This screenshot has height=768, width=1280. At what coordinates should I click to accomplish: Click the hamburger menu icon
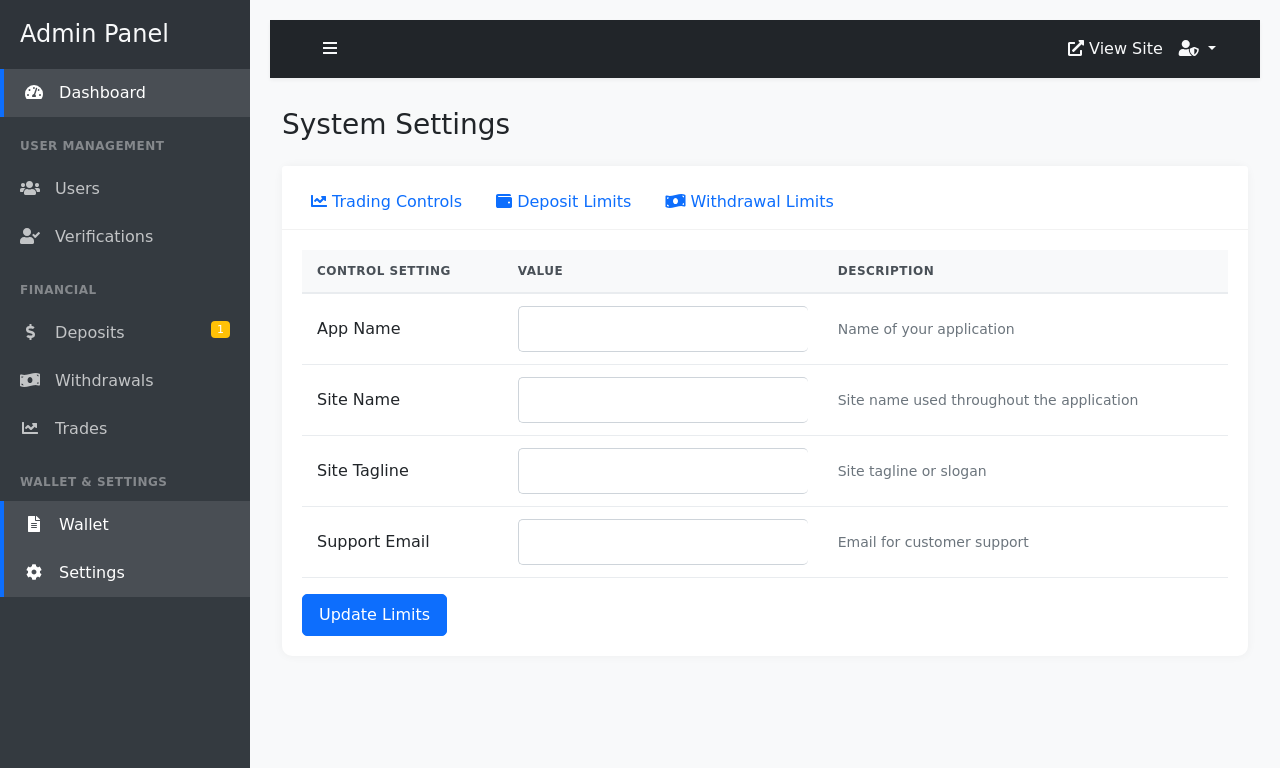point(330,48)
